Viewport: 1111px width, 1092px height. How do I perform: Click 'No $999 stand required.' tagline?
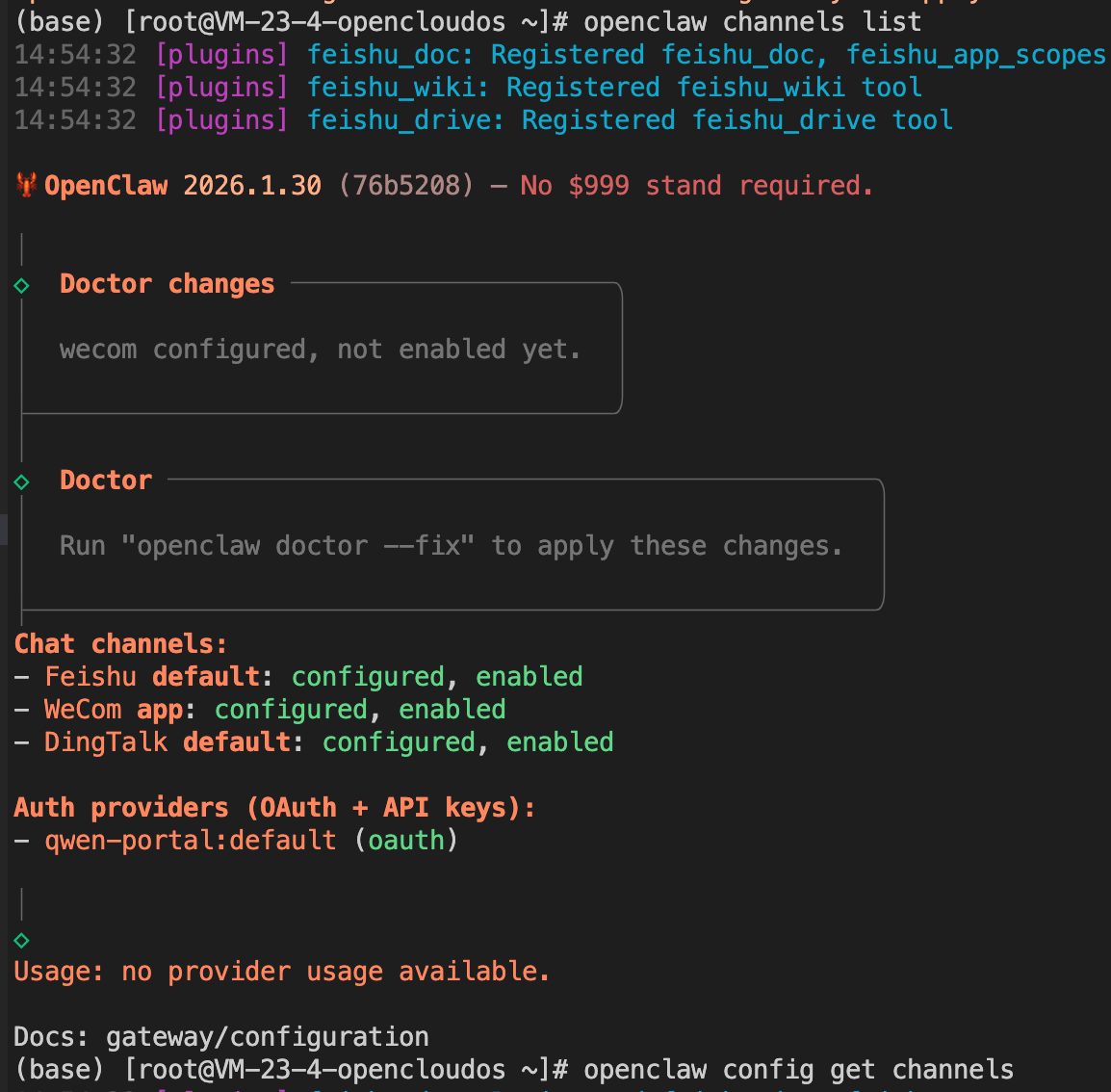coord(696,186)
